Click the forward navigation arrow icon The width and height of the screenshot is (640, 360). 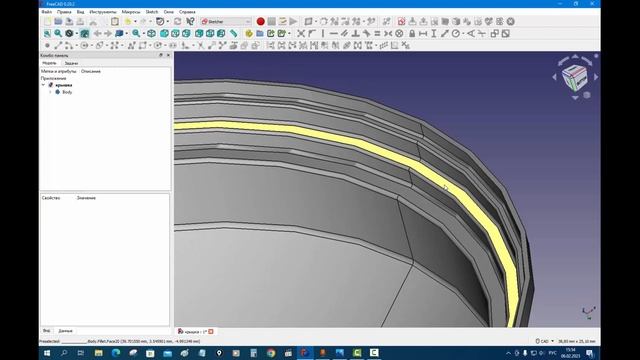pos(108,33)
